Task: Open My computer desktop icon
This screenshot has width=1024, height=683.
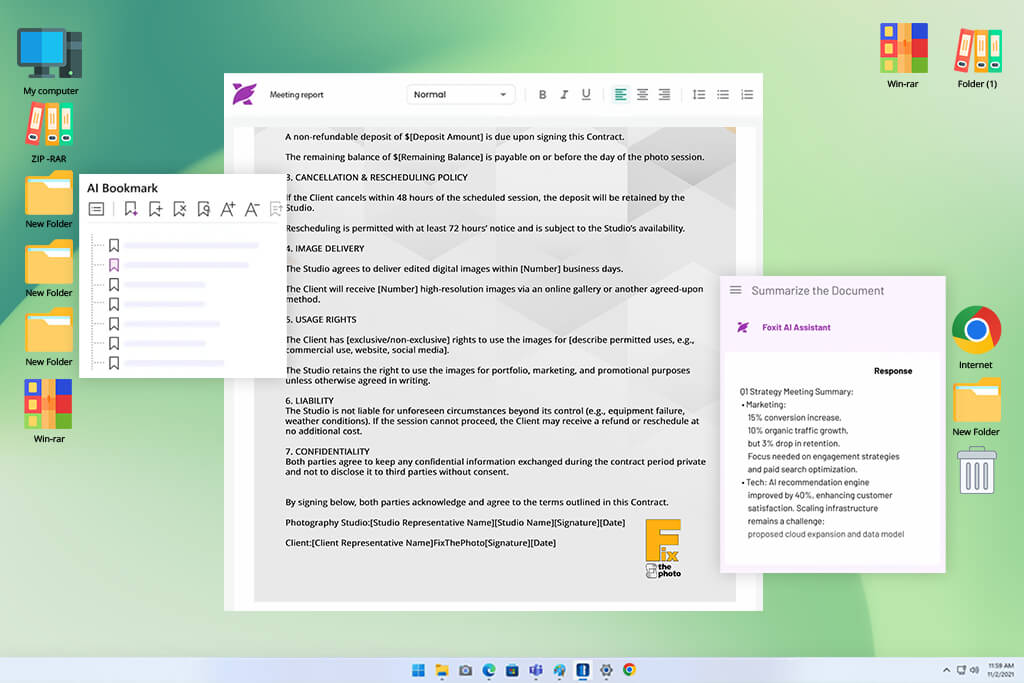Action: click(x=50, y=62)
